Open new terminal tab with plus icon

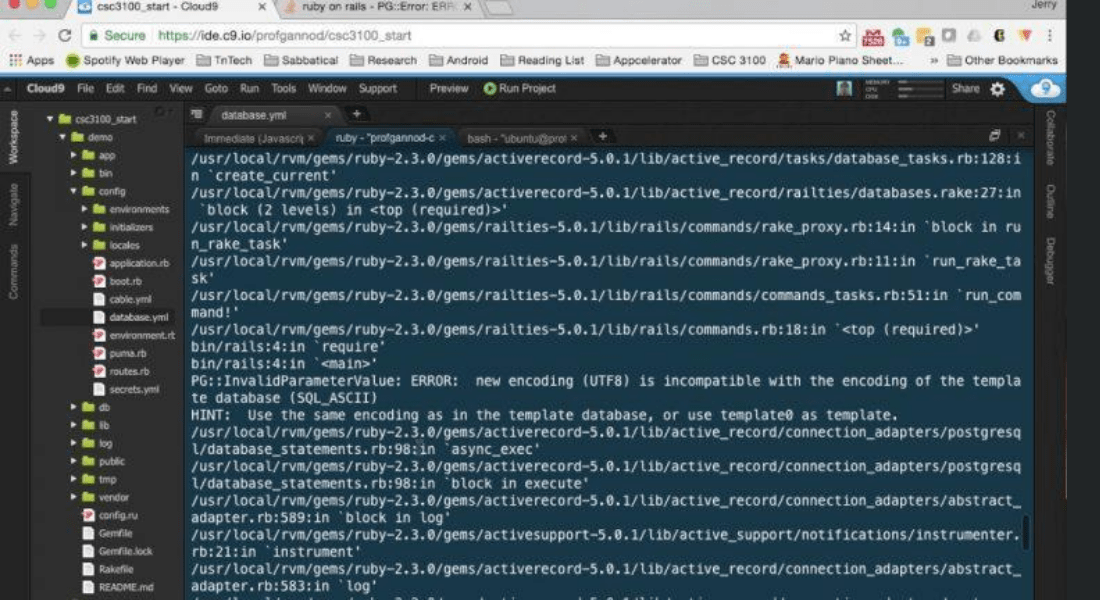[x=602, y=136]
